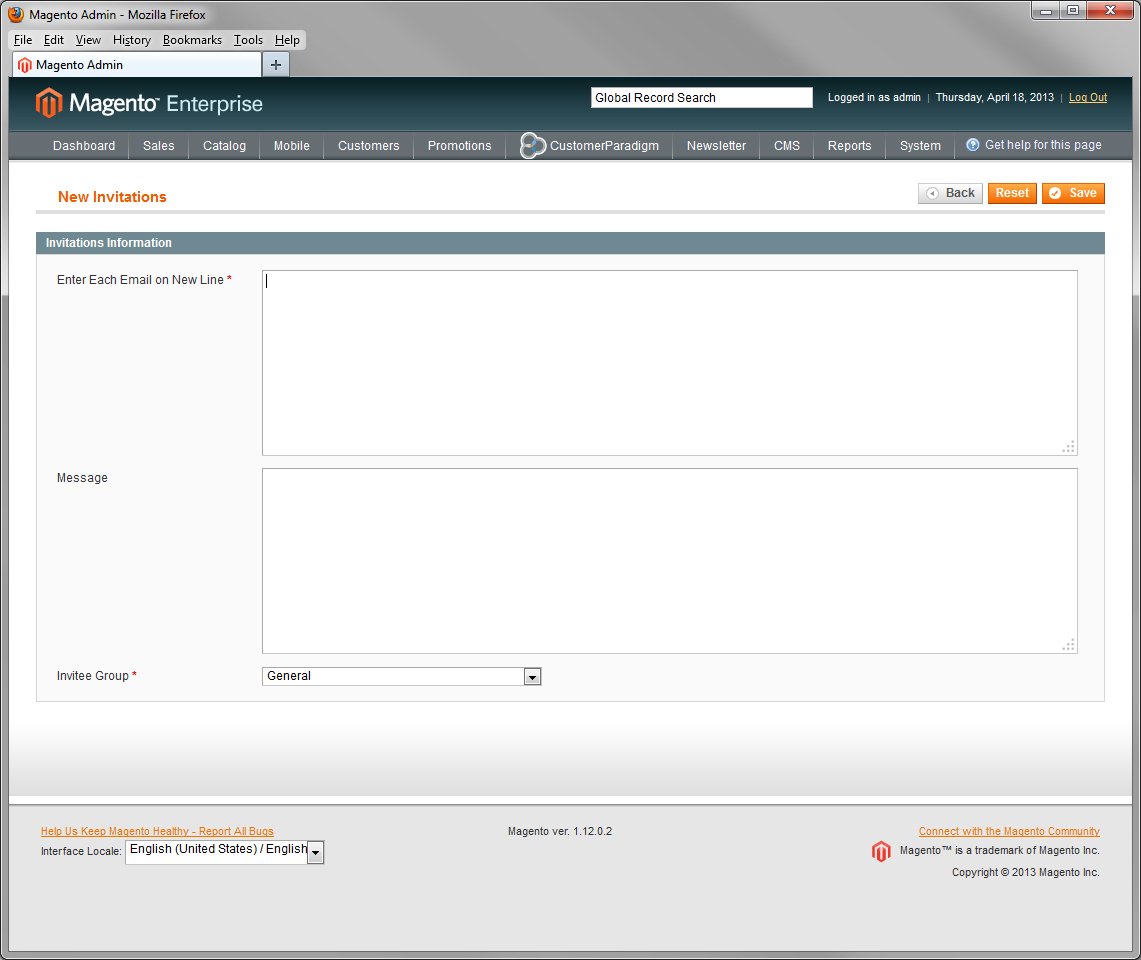Image resolution: width=1141 pixels, height=960 pixels.
Task: Expand the Invitee Group dropdown
Action: pyautogui.click(x=533, y=677)
